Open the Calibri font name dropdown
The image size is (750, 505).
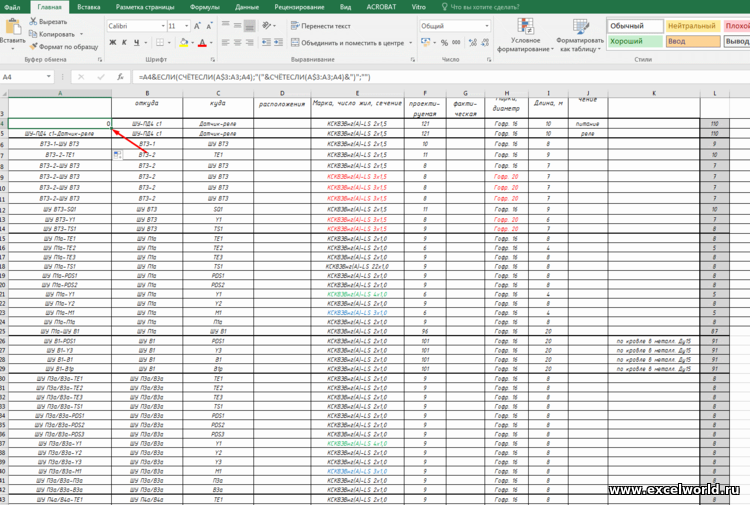164,26
